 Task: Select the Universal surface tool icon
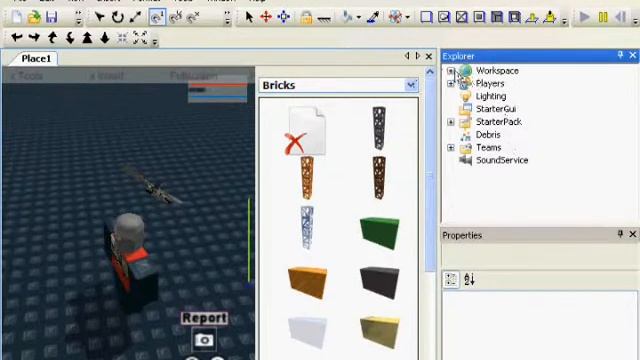(x=514, y=17)
